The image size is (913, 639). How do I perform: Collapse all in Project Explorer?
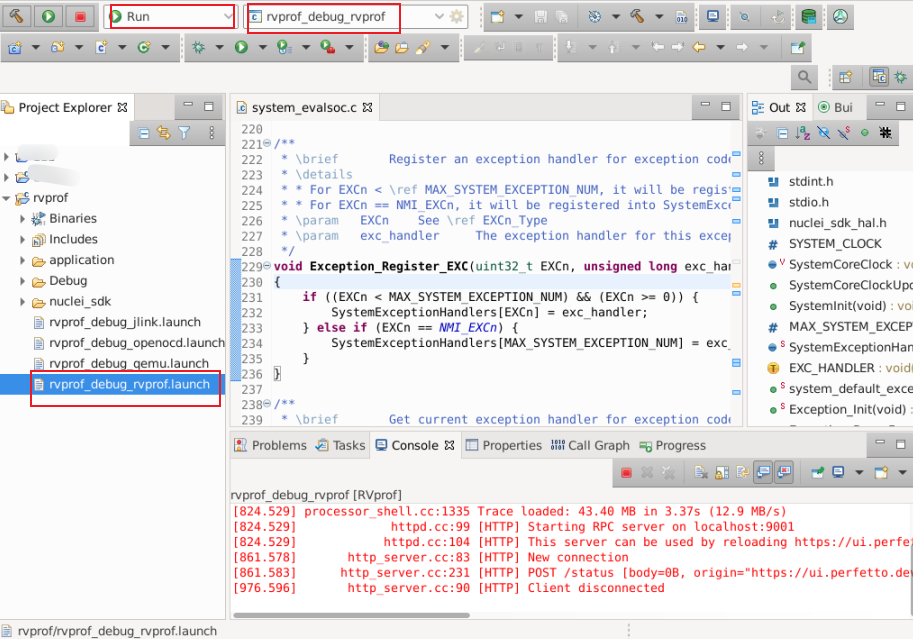tap(144, 133)
